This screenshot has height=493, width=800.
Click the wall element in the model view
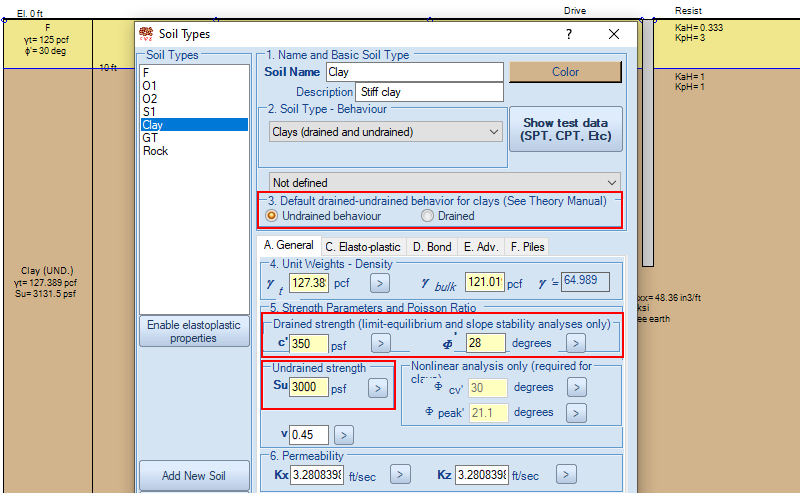click(647, 143)
